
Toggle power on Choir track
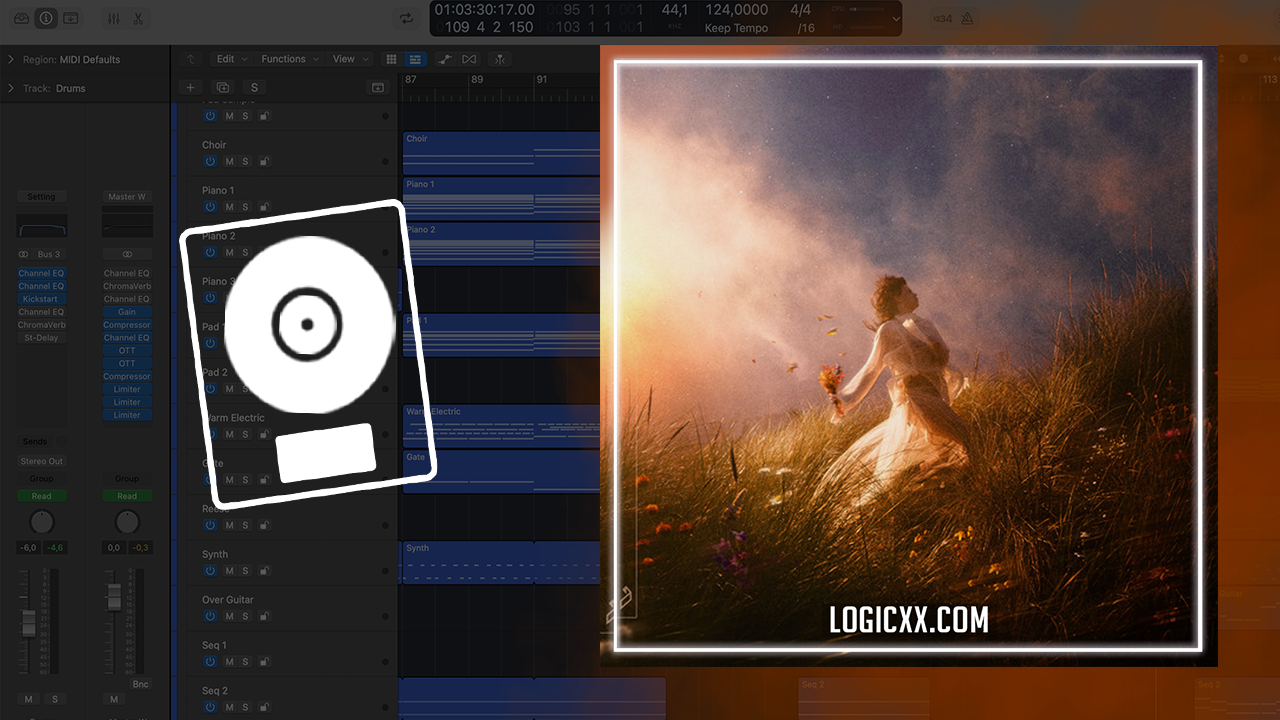pos(210,161)
